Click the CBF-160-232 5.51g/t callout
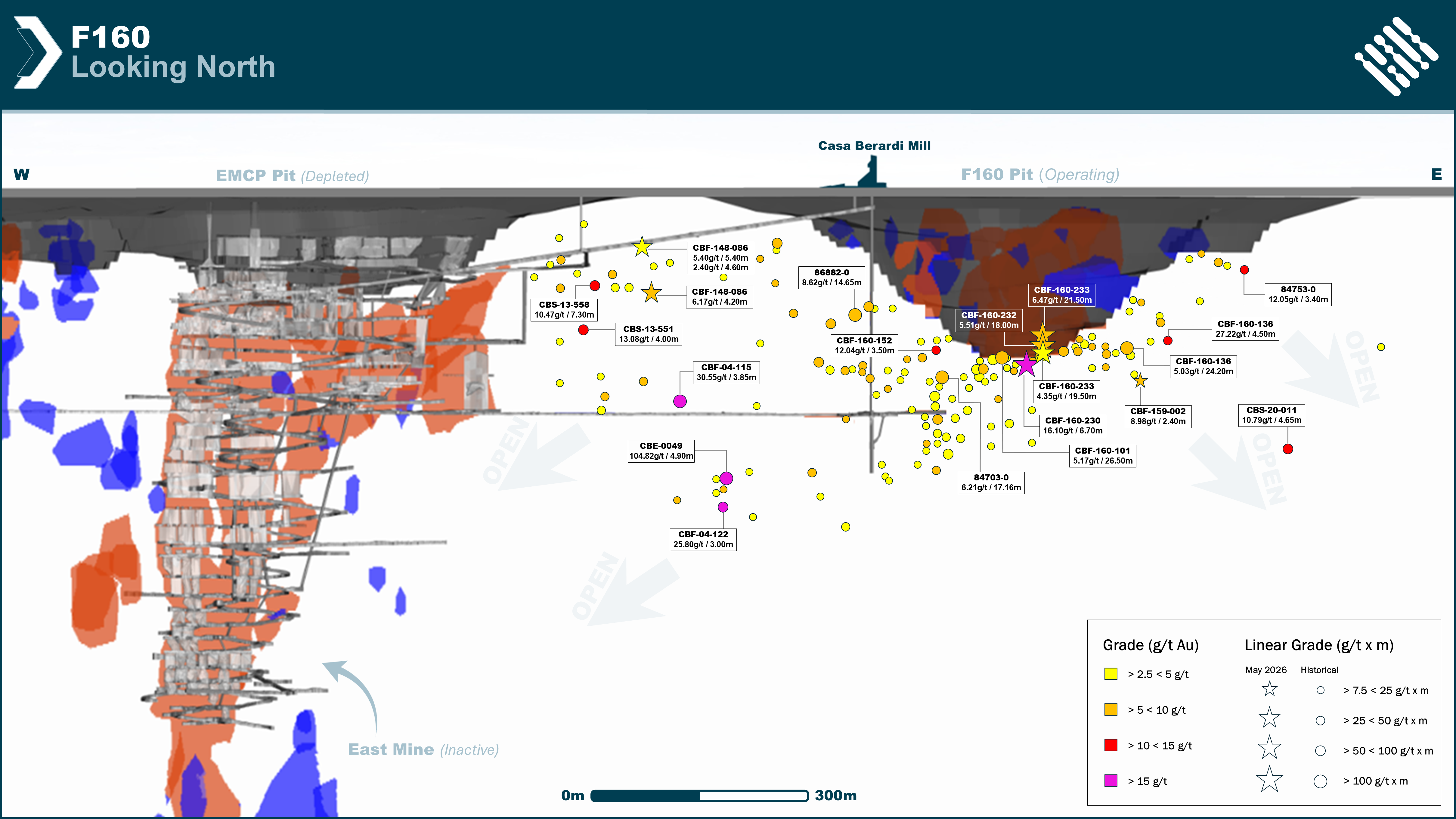 [989, 321]
